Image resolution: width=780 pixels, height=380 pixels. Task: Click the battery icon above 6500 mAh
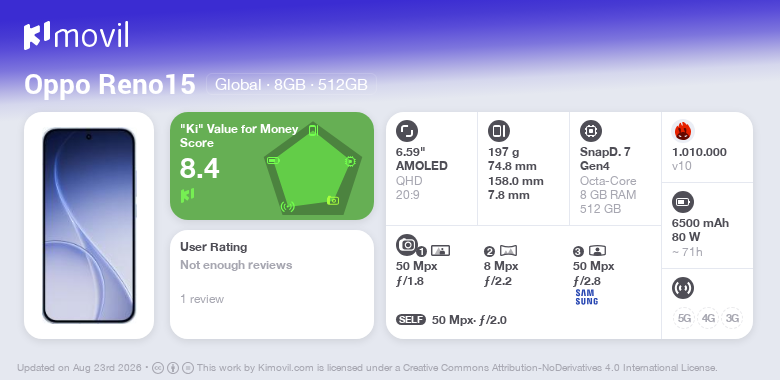[682, 202]
